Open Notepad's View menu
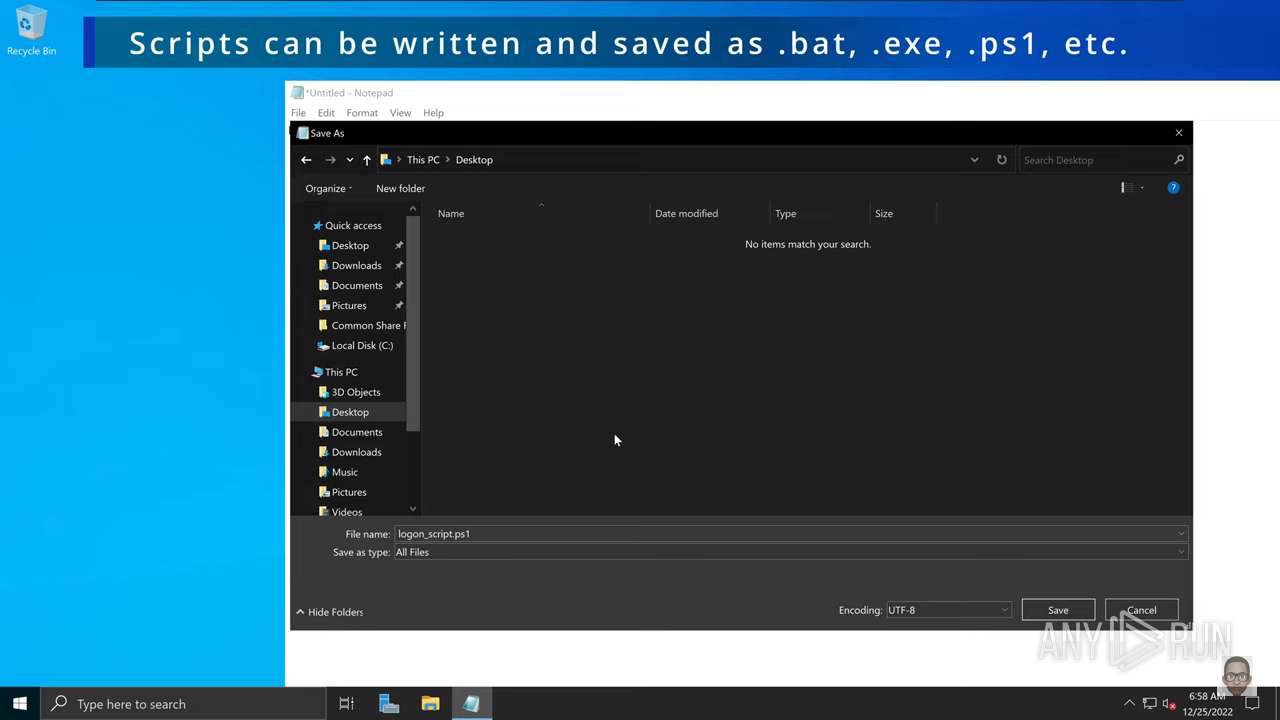The width and height of the screenshot is (1280, 720). click(x=400, y=113)
